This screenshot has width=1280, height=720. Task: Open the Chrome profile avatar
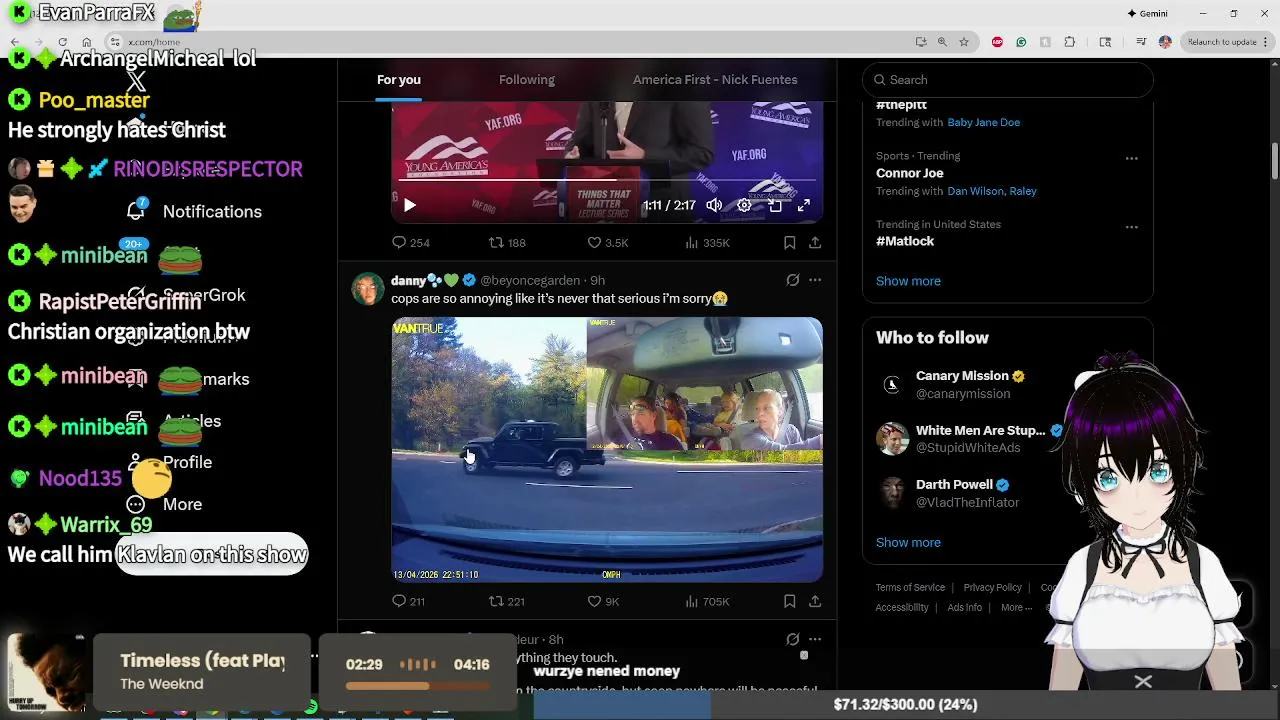[1165, 42]
